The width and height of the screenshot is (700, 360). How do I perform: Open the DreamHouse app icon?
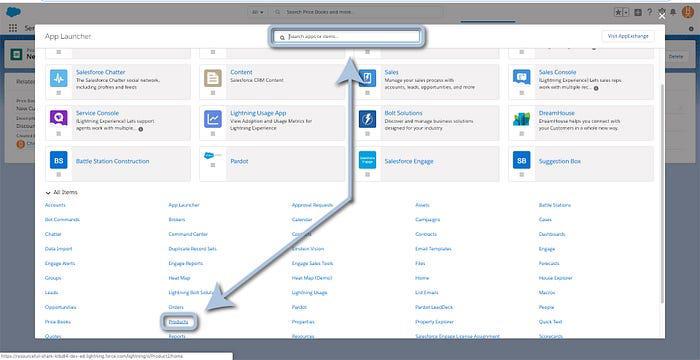[521, 119]
